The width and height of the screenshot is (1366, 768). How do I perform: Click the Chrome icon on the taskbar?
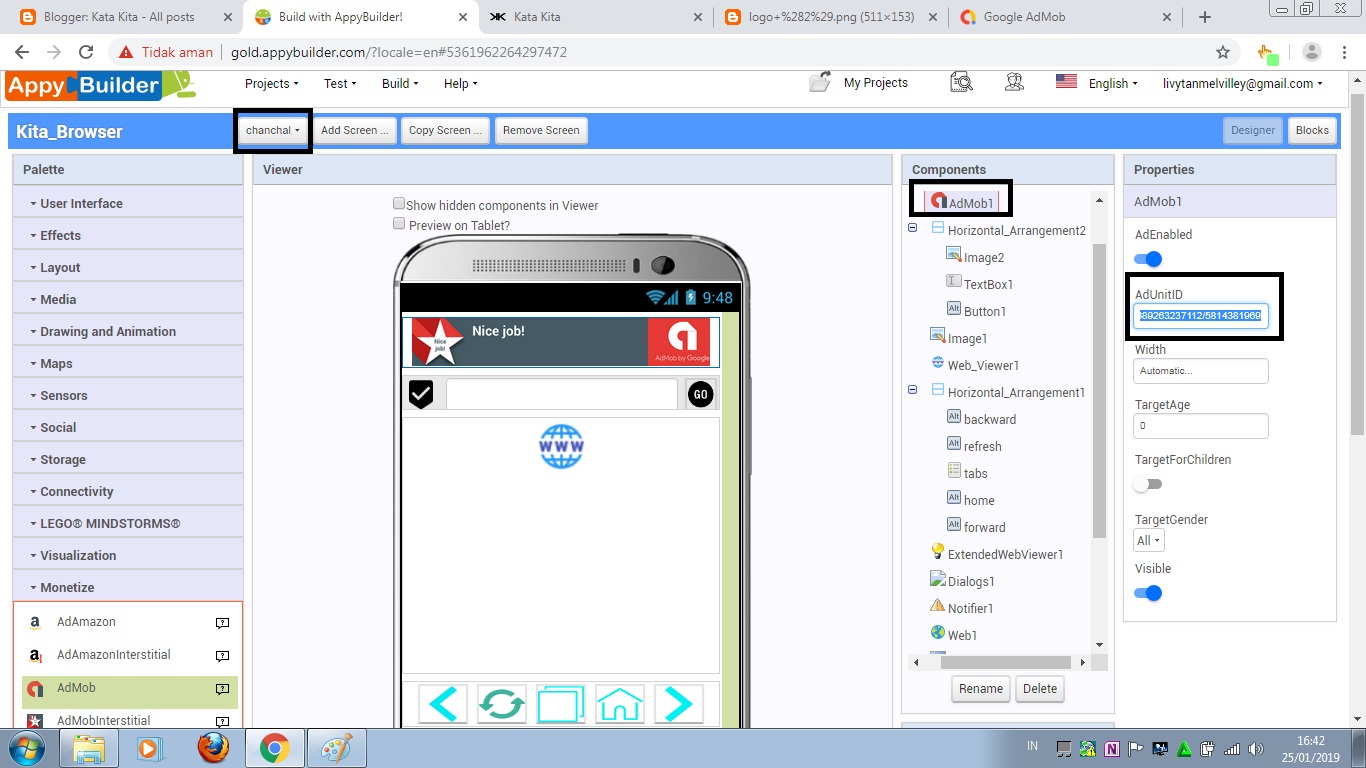[x=274, y=747]
